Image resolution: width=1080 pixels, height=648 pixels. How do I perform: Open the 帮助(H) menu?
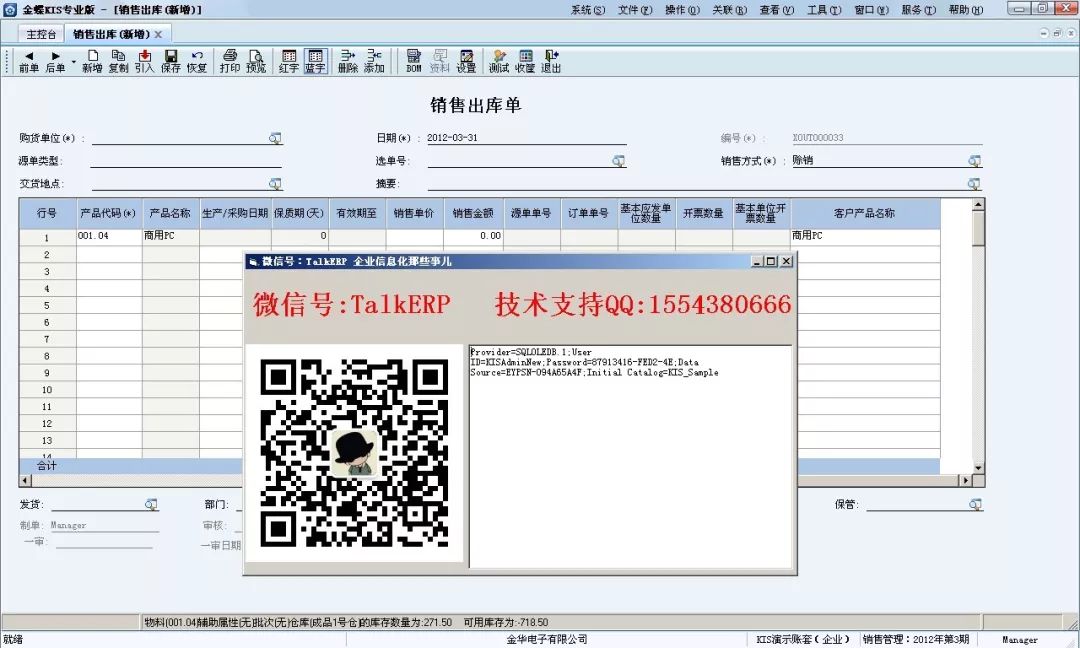point(966,10)
